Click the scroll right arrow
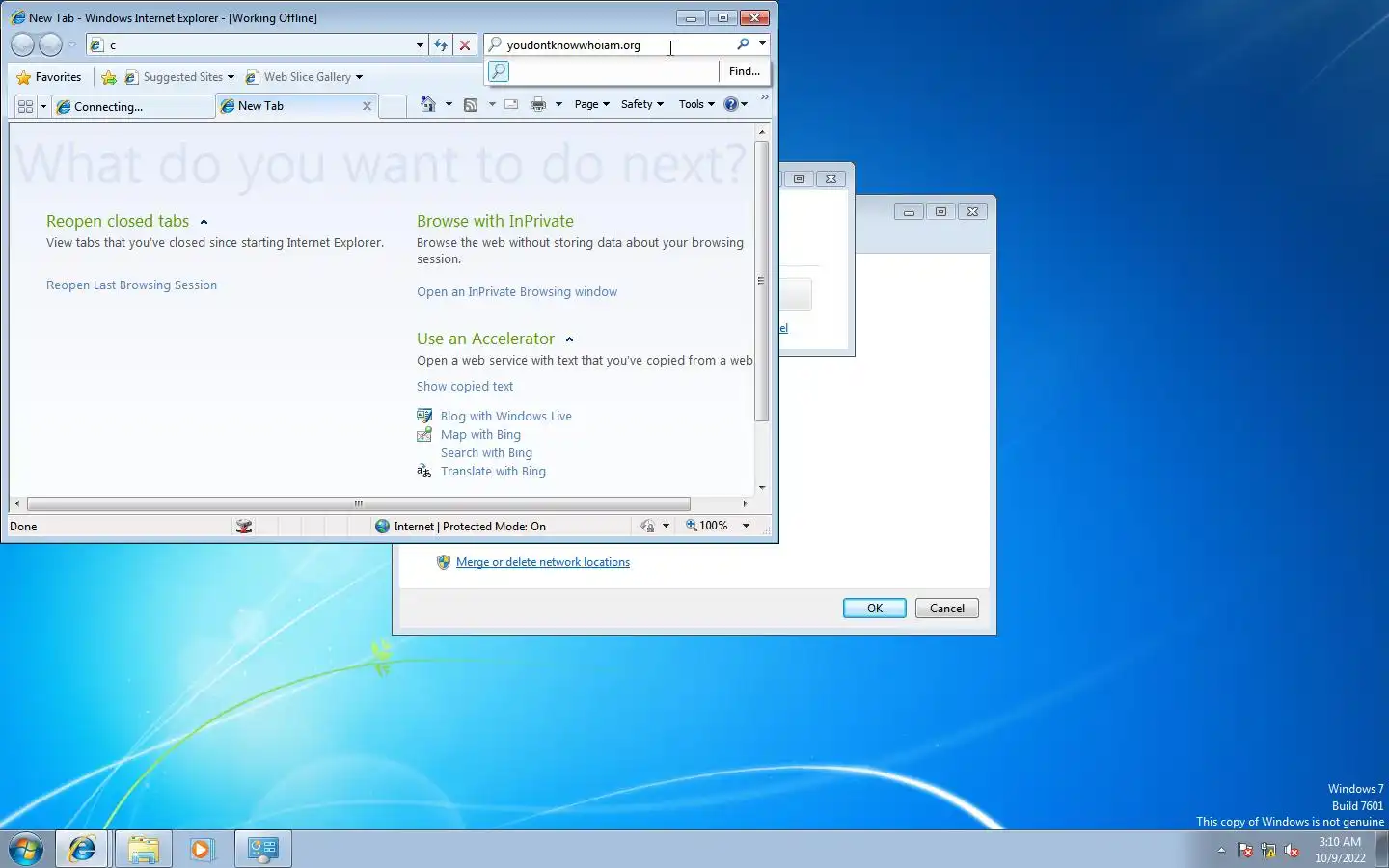This screenshot has width=1389, height=868. (745, 503)
